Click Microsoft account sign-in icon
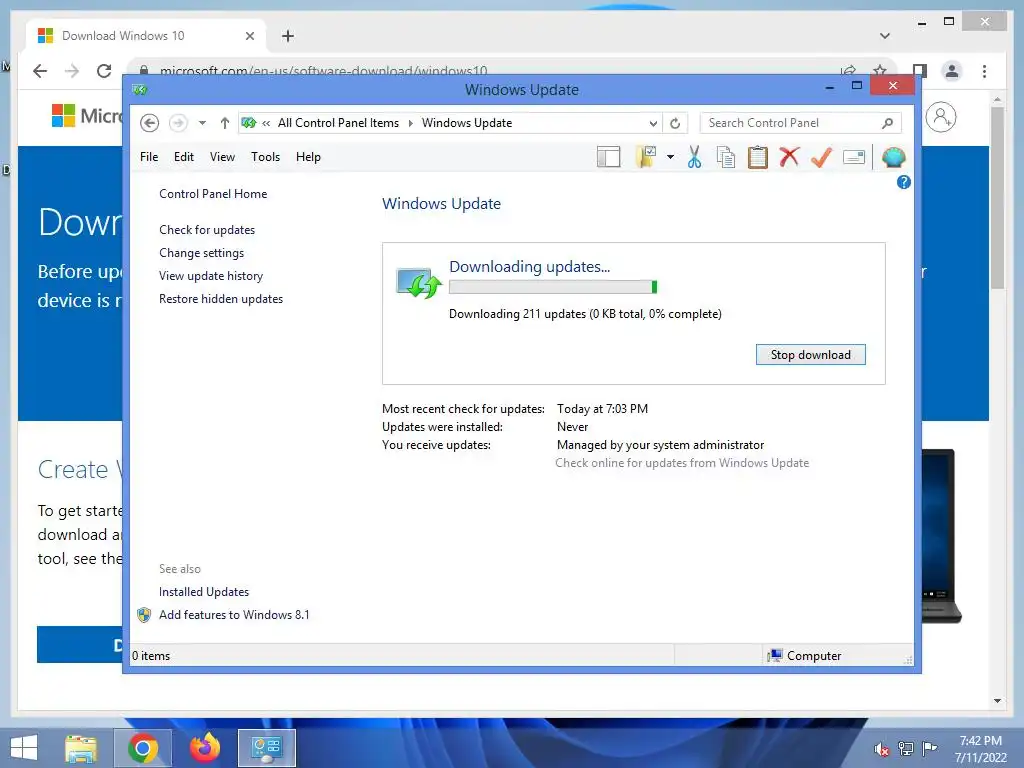This screenshot has width=1024, height=768. click(x=941, y=118)
